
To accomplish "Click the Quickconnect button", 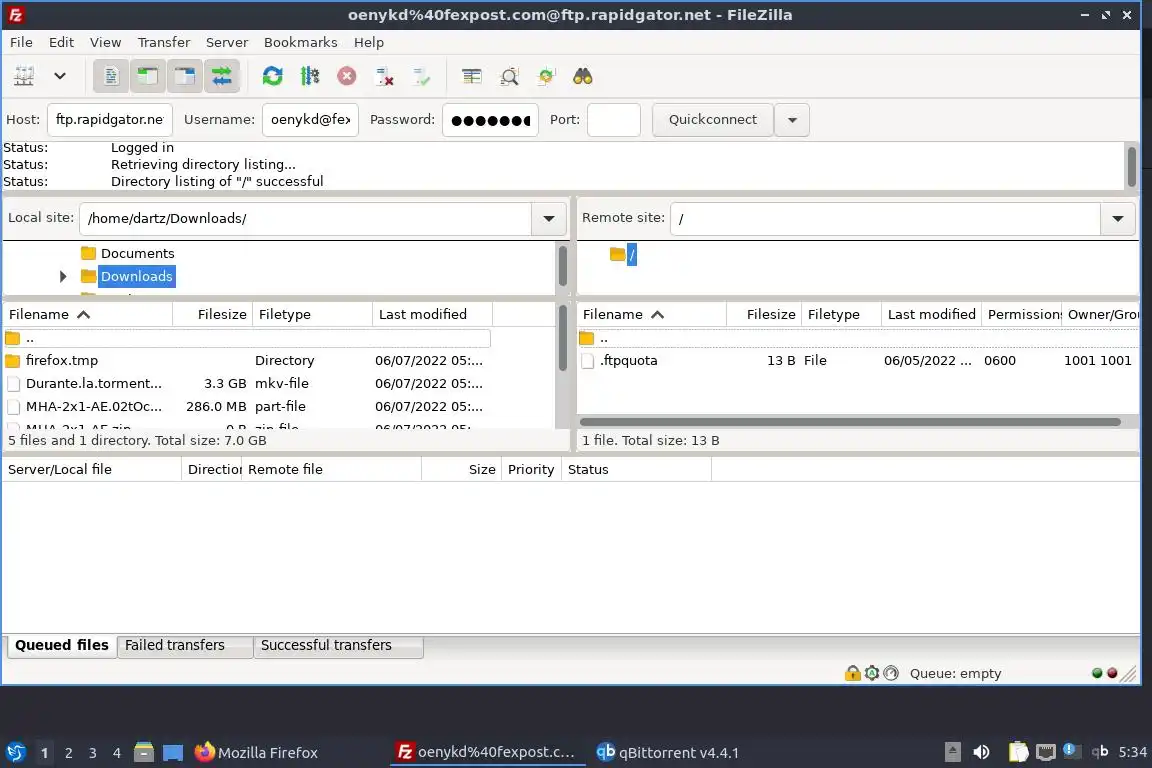I will (713, 120).
